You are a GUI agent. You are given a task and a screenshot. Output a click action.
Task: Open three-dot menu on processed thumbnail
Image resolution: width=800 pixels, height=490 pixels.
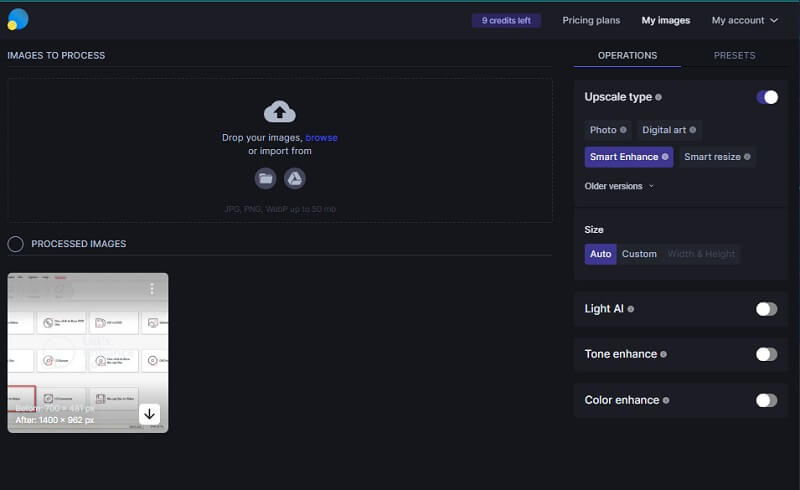[x=152, y=289]
